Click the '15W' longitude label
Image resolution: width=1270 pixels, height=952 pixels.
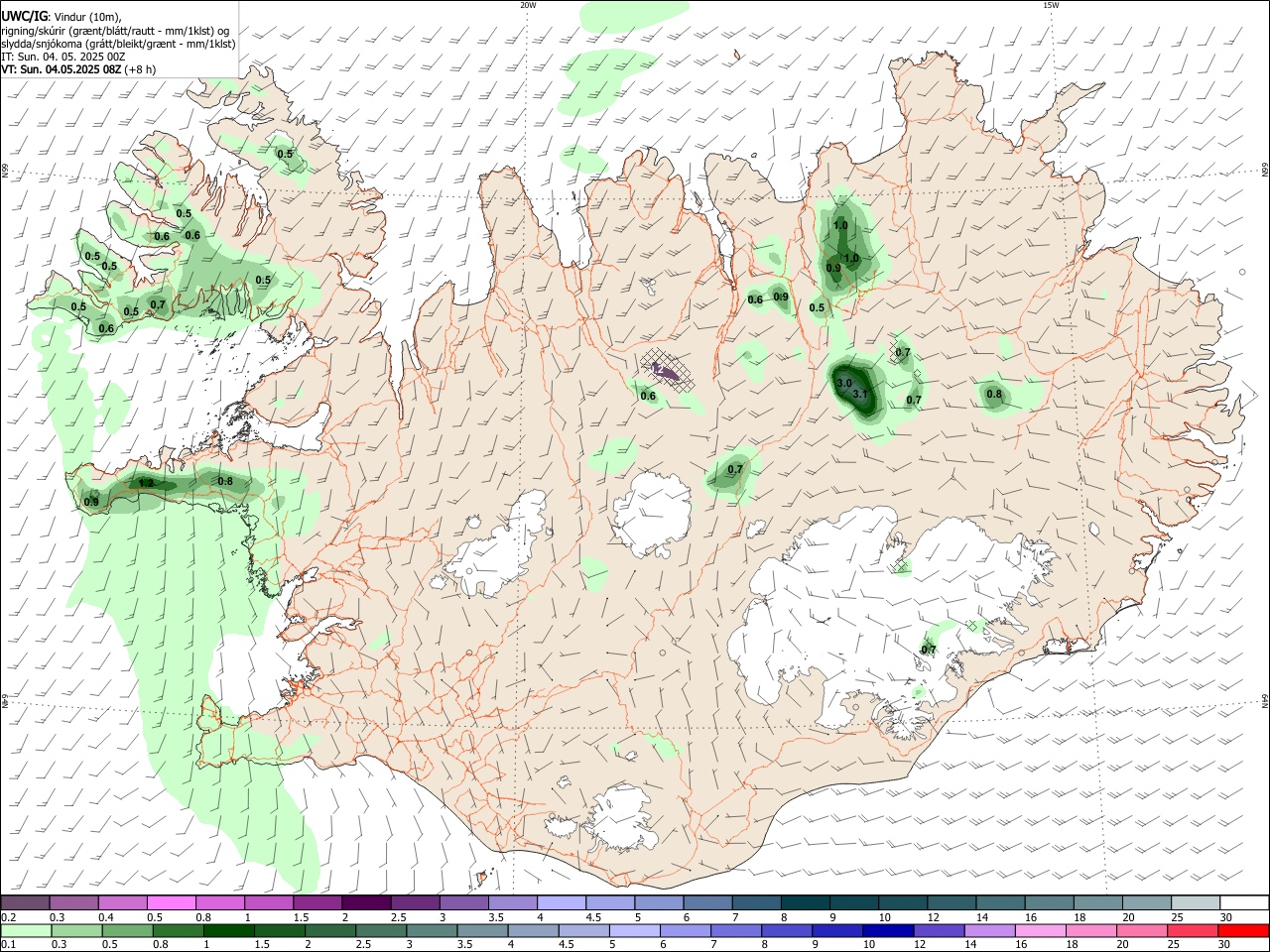(1051, 5)
